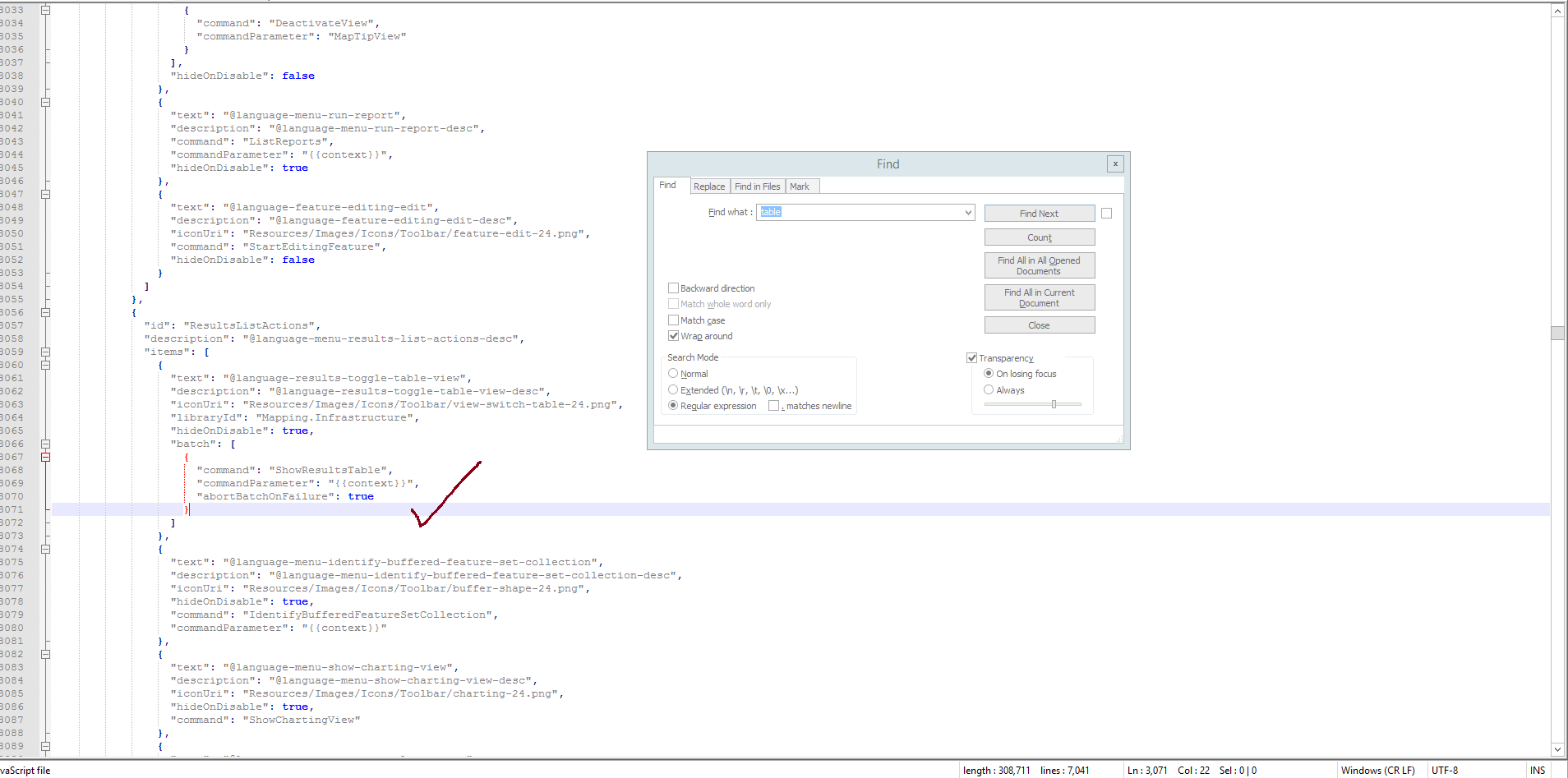Click the Windows (CR LF) status entry
1568x778 pixels.
pos(1378,771)
